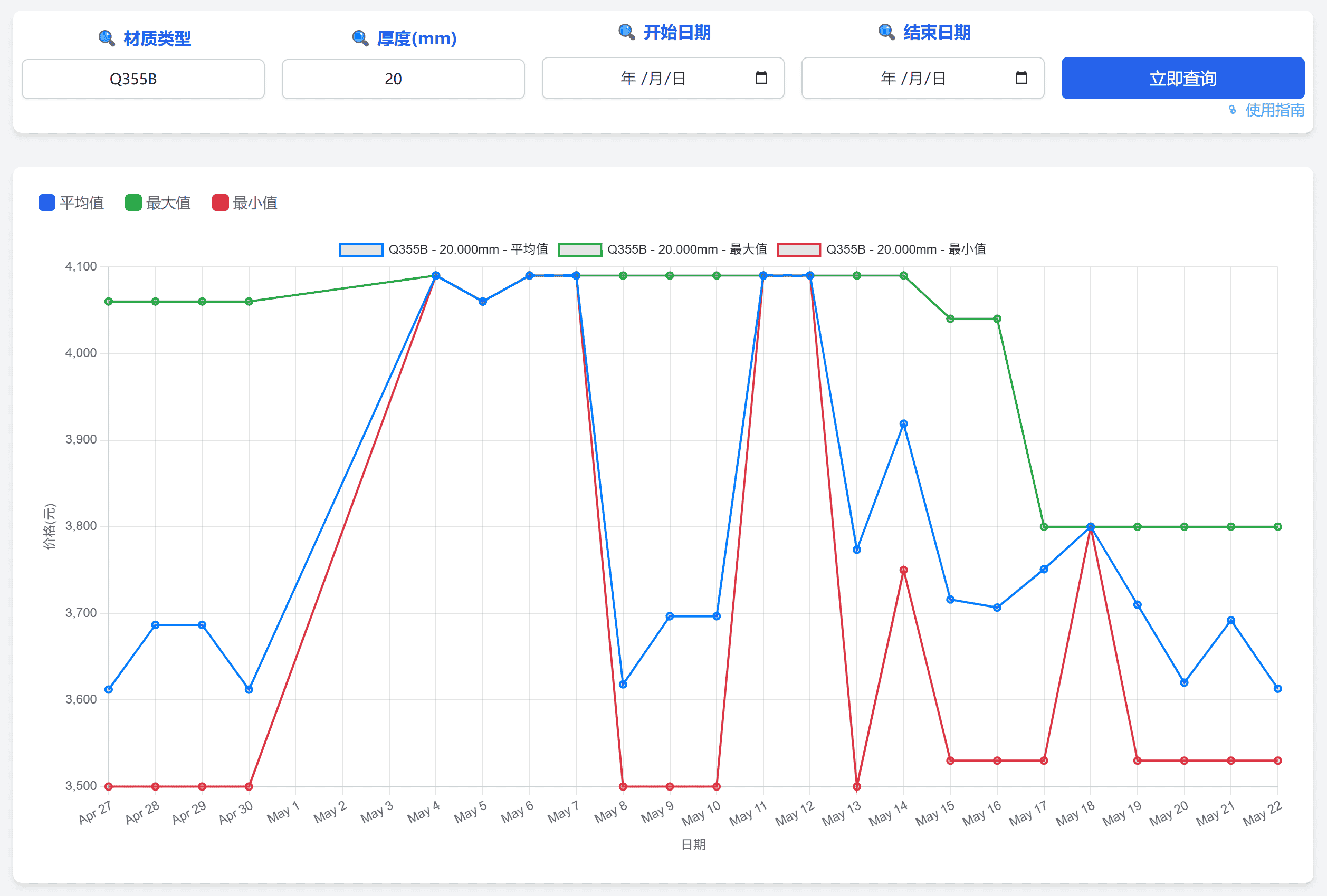Click the 开始日期 date input

(663, 78)
